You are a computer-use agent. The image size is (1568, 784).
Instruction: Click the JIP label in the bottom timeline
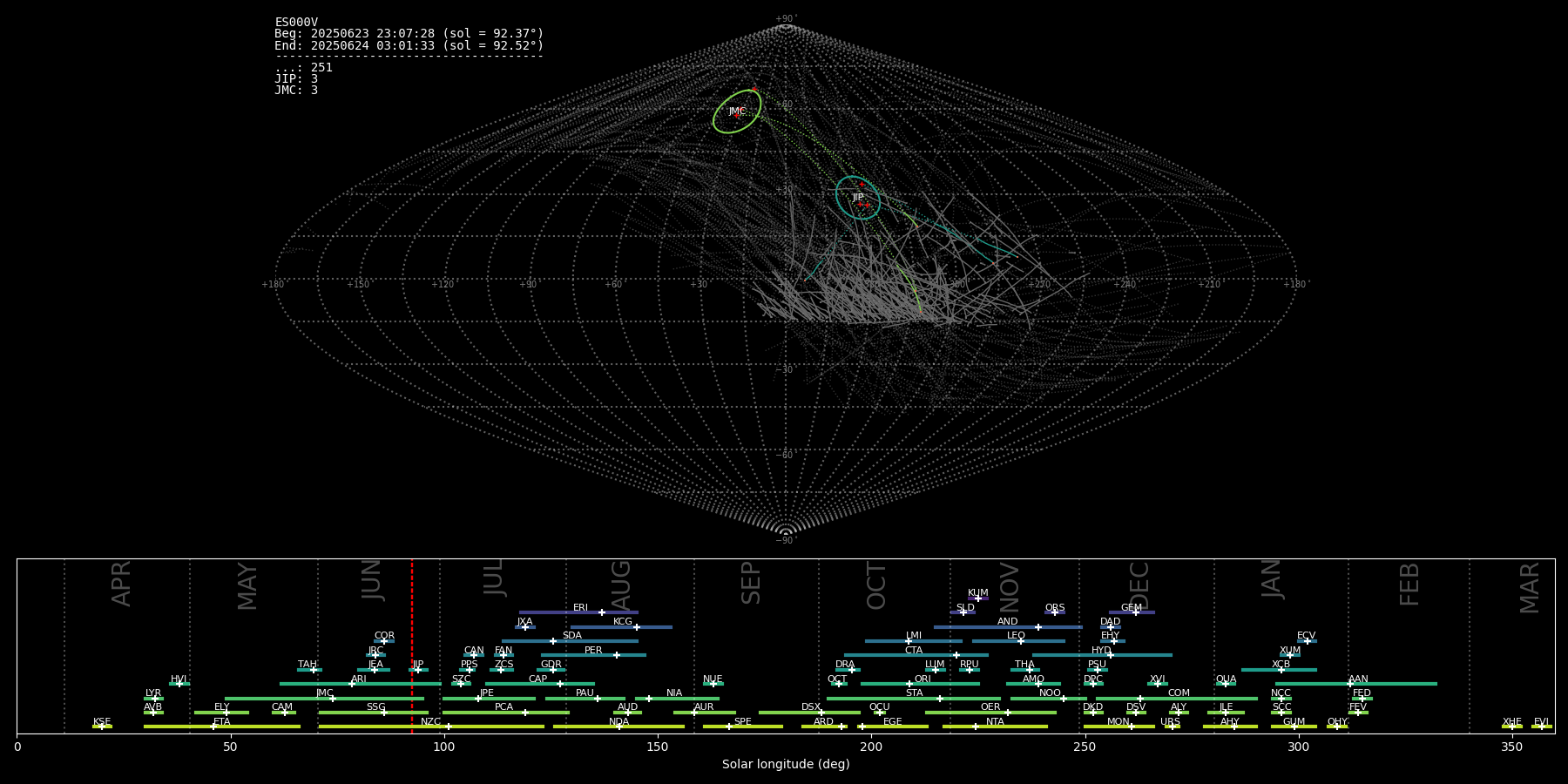click(x=418, y=665)
